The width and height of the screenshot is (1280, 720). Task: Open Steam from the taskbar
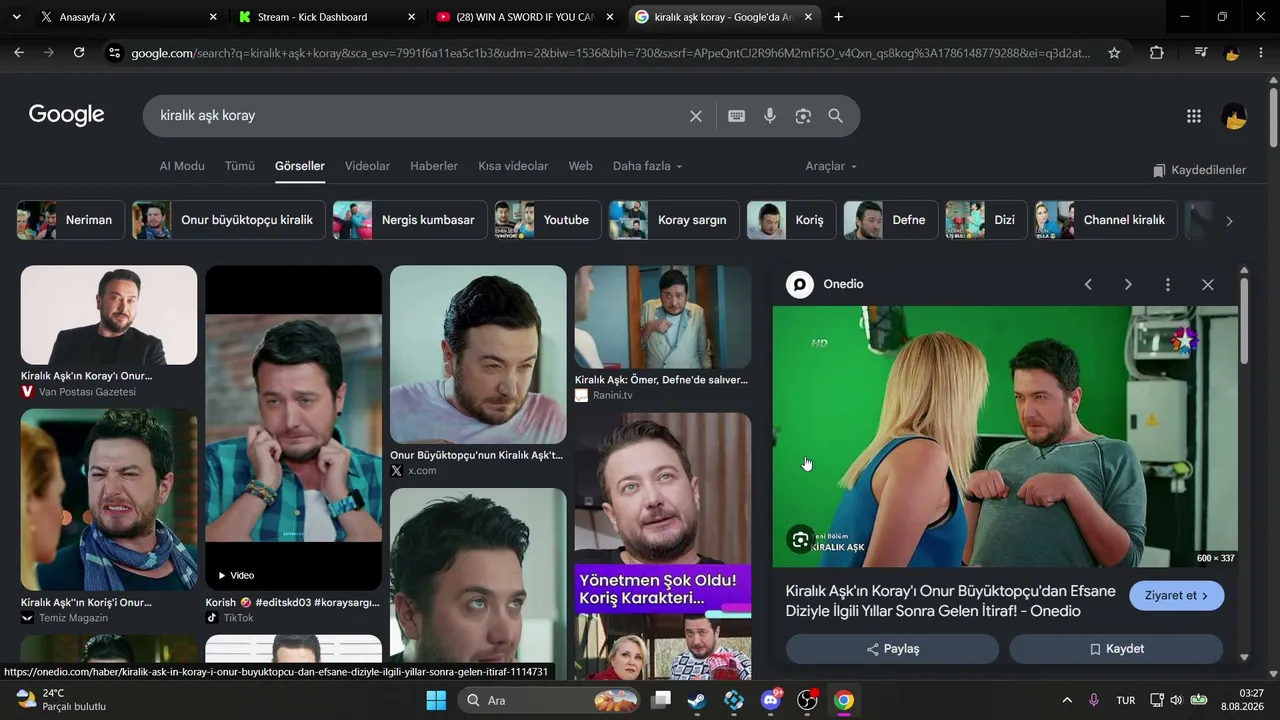tap(697, 700)
